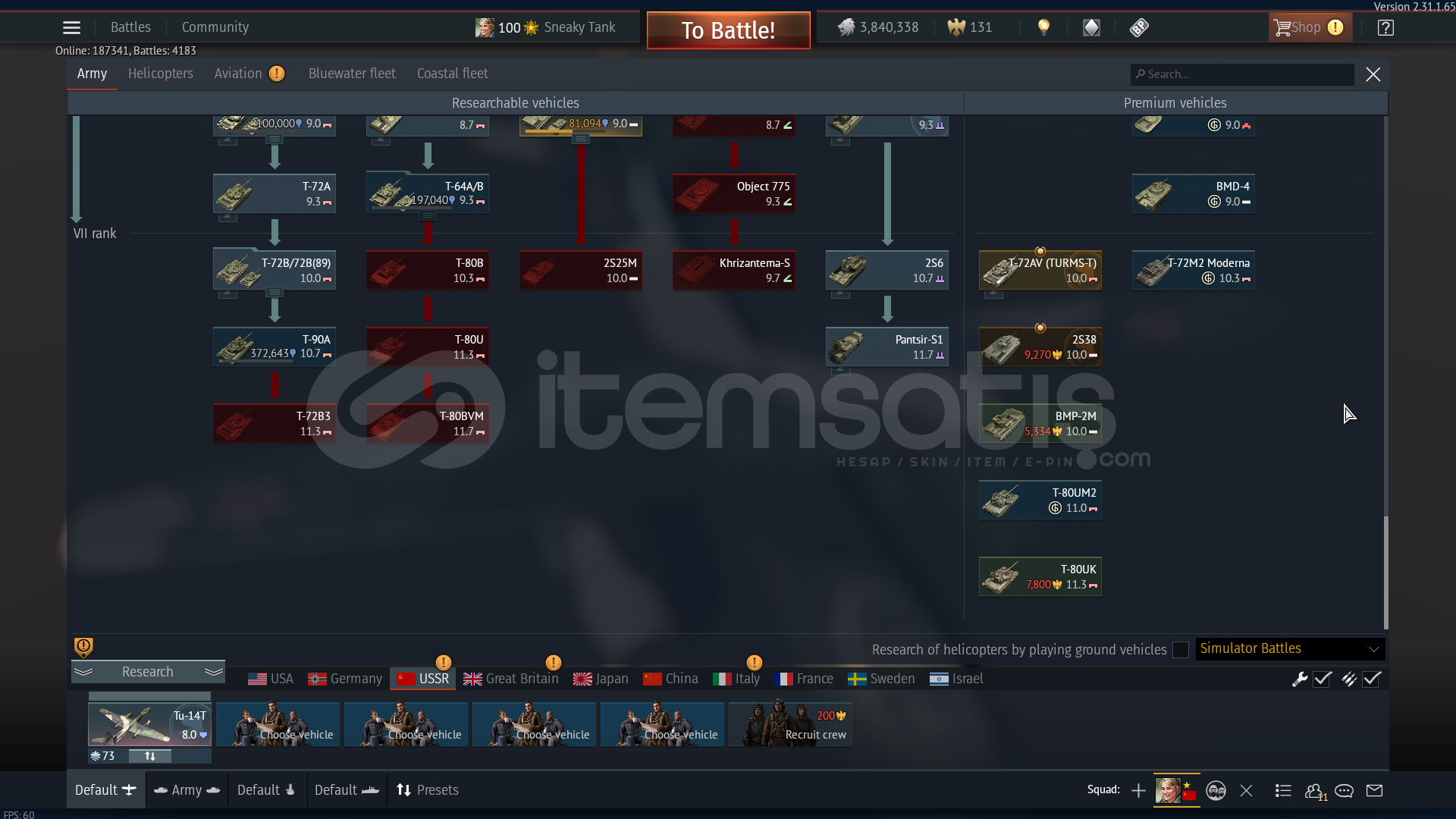The height and width of the screenshot is (819, 1456).
Task: Open contacts icon showing 11
Action: (1315, 792)
